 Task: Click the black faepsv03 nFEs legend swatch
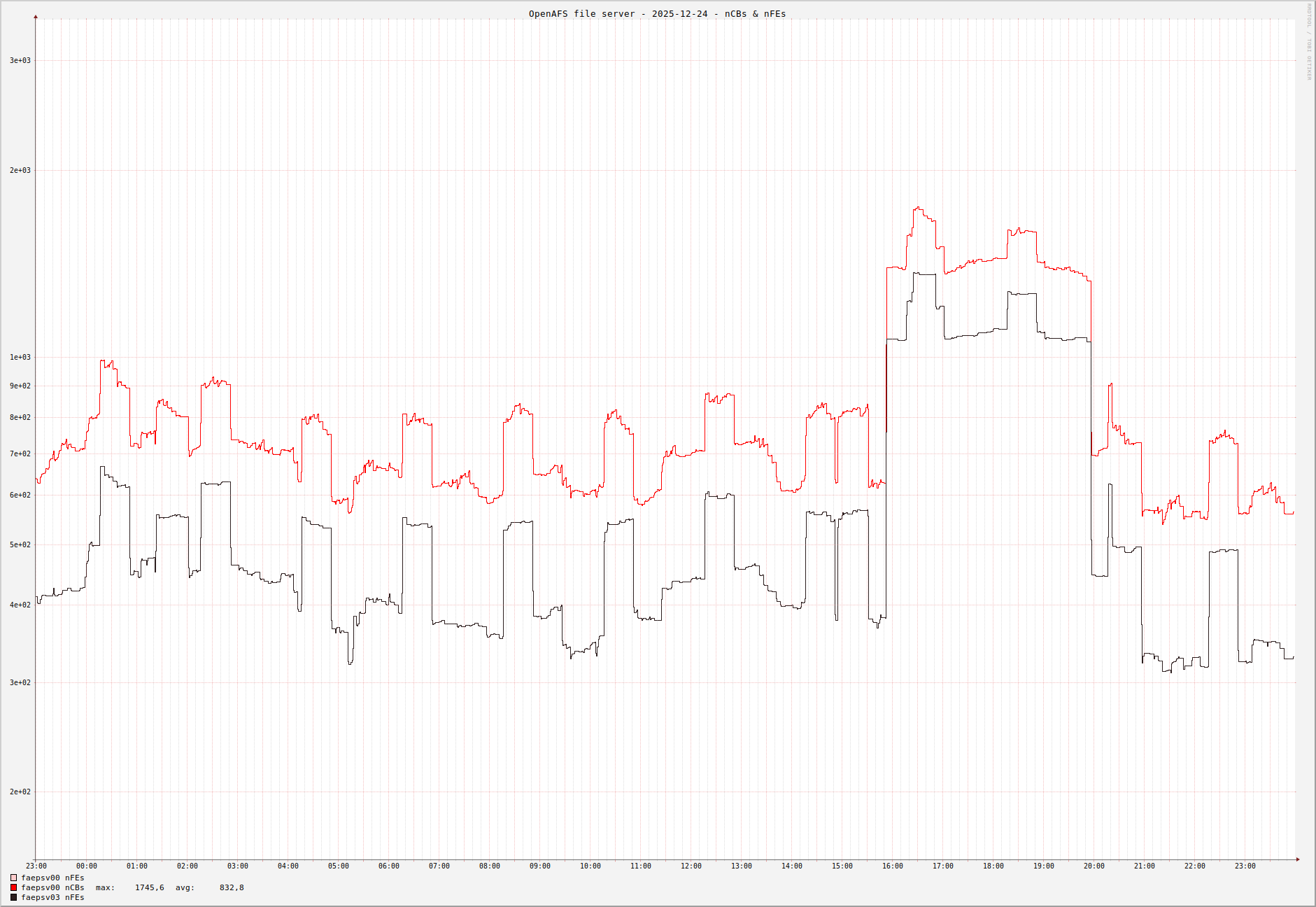pyautogui.click(x=13, y=897)
